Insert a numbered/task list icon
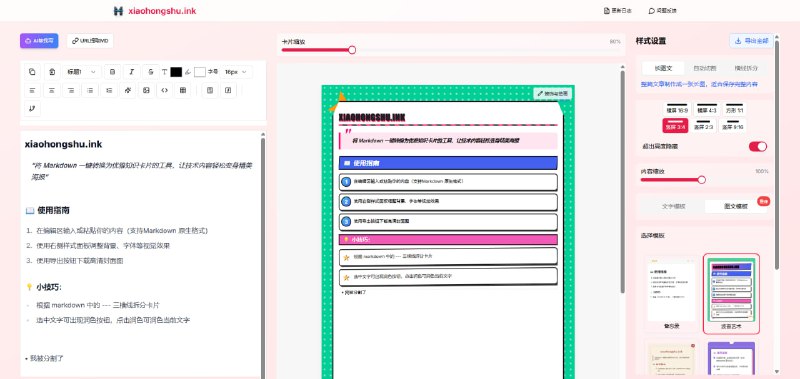Image resolution: width=800 pixels, height=379 pixels. [x=109, y=90]
